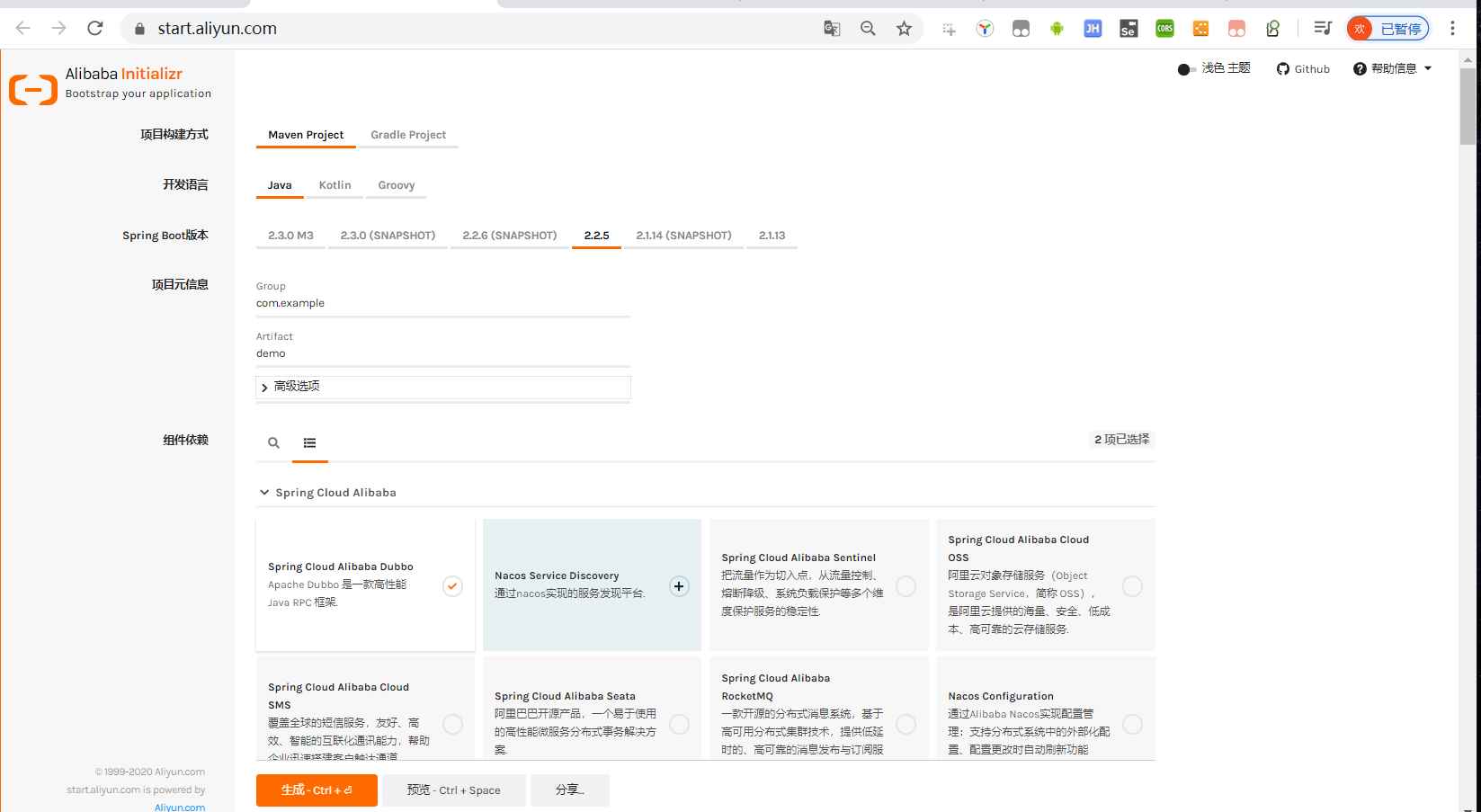The height and width of the screenshot is (812, 1481).
Task: Bookmark this page with the star
Action: tap(904, 29)
